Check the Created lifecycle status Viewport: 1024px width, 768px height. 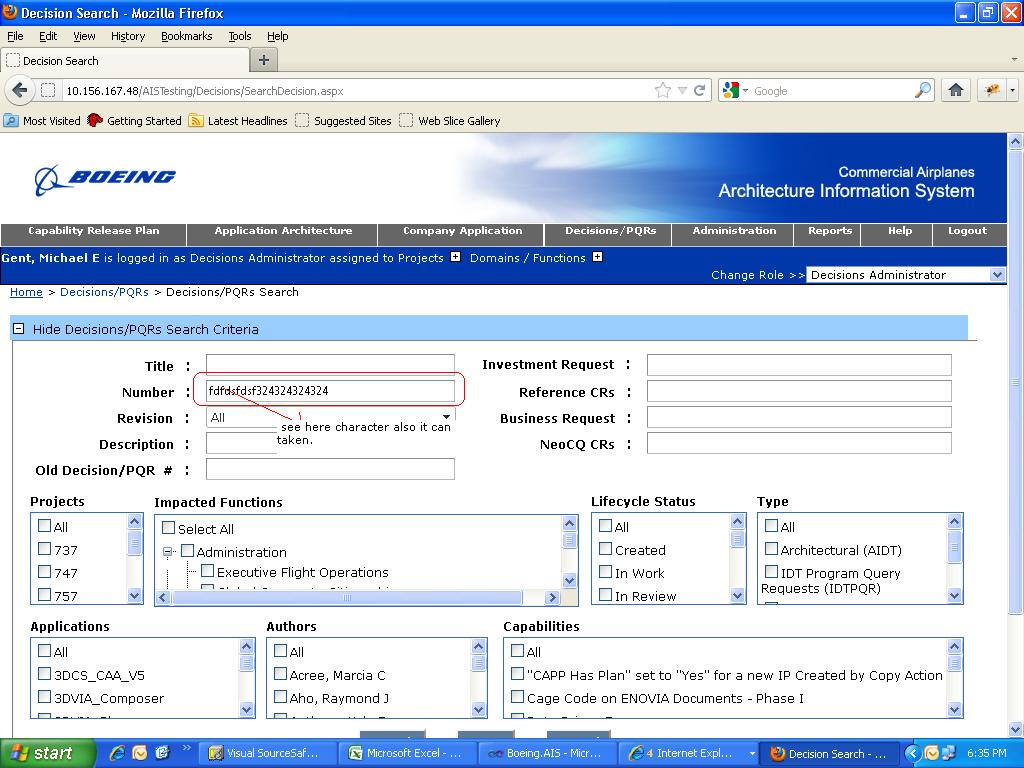click(x=605, y=549)
